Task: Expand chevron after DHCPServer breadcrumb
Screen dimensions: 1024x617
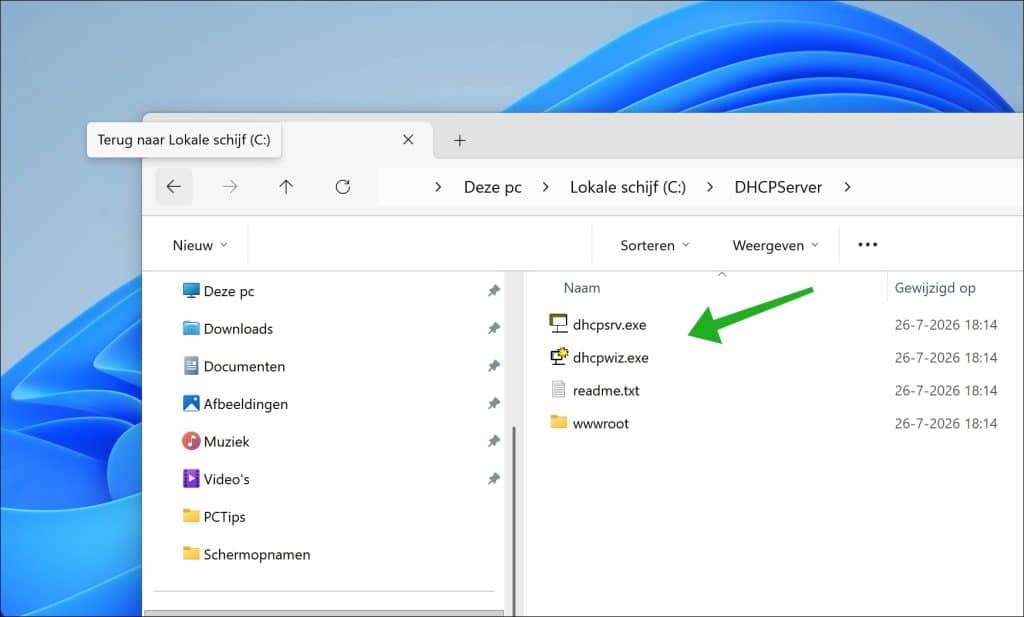Action: point(847,187)
